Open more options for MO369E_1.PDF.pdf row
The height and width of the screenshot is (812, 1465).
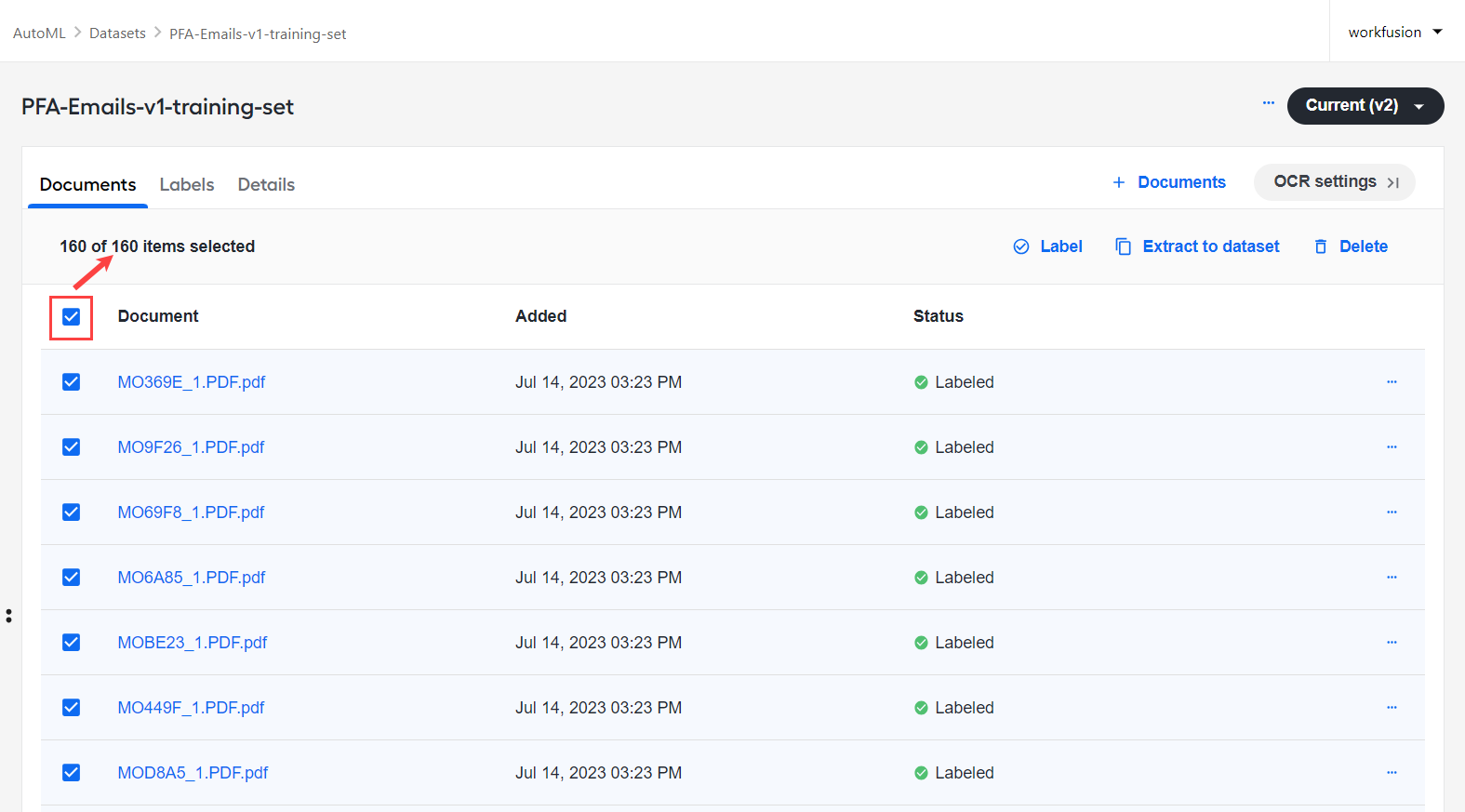pos(1392,382)
